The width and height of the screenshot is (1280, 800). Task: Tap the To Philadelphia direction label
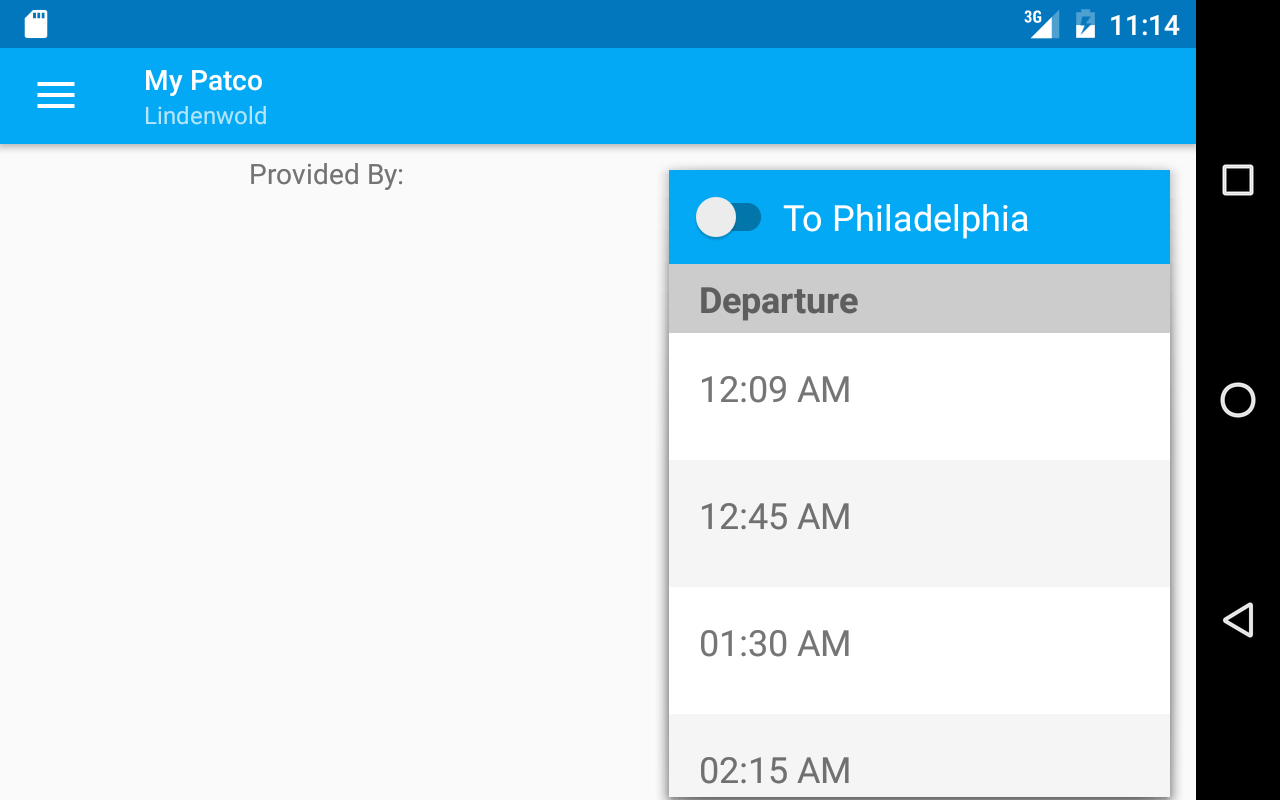pos(905,219)
